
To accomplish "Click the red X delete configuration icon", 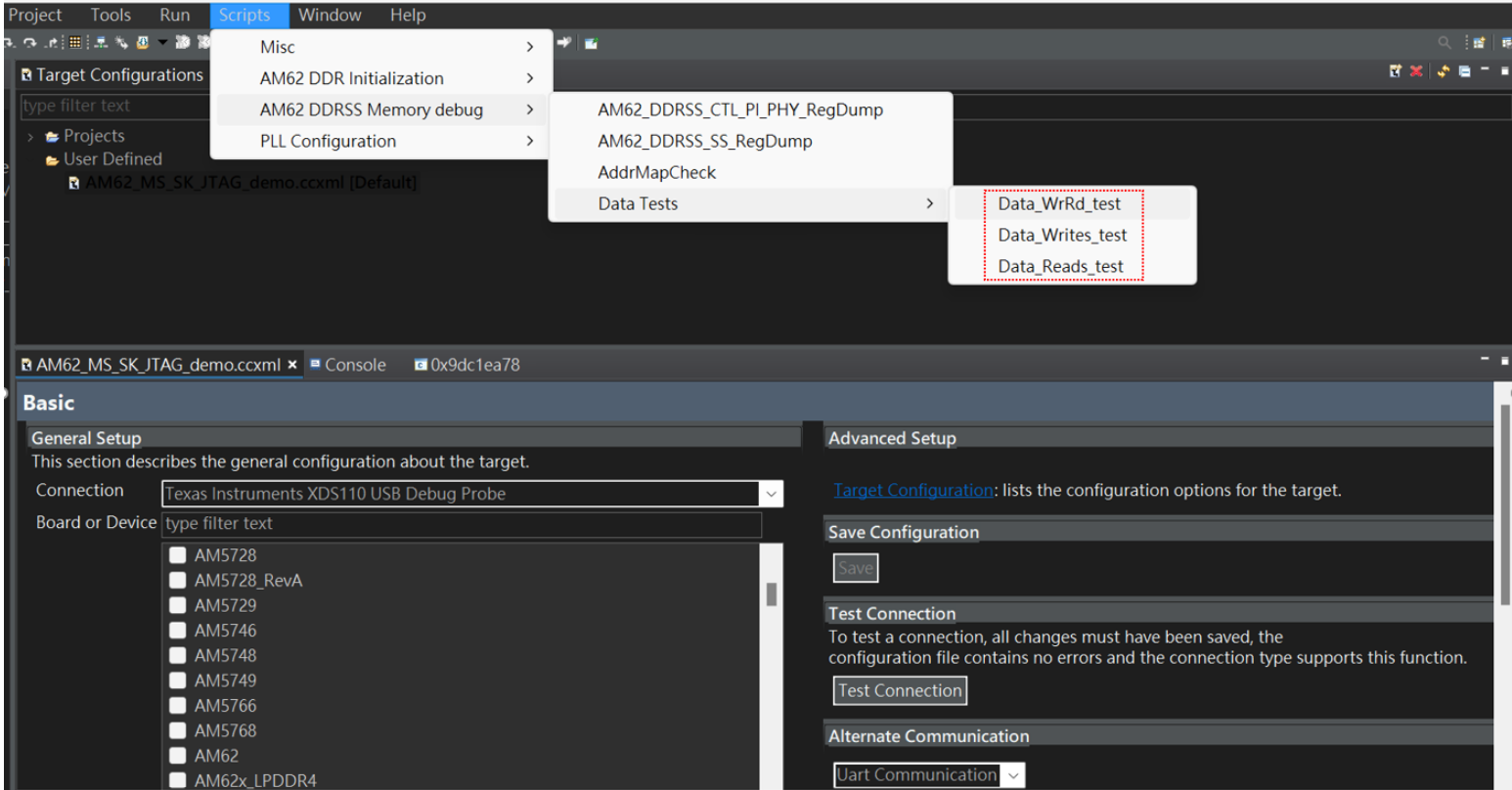I will [1416, 71].
